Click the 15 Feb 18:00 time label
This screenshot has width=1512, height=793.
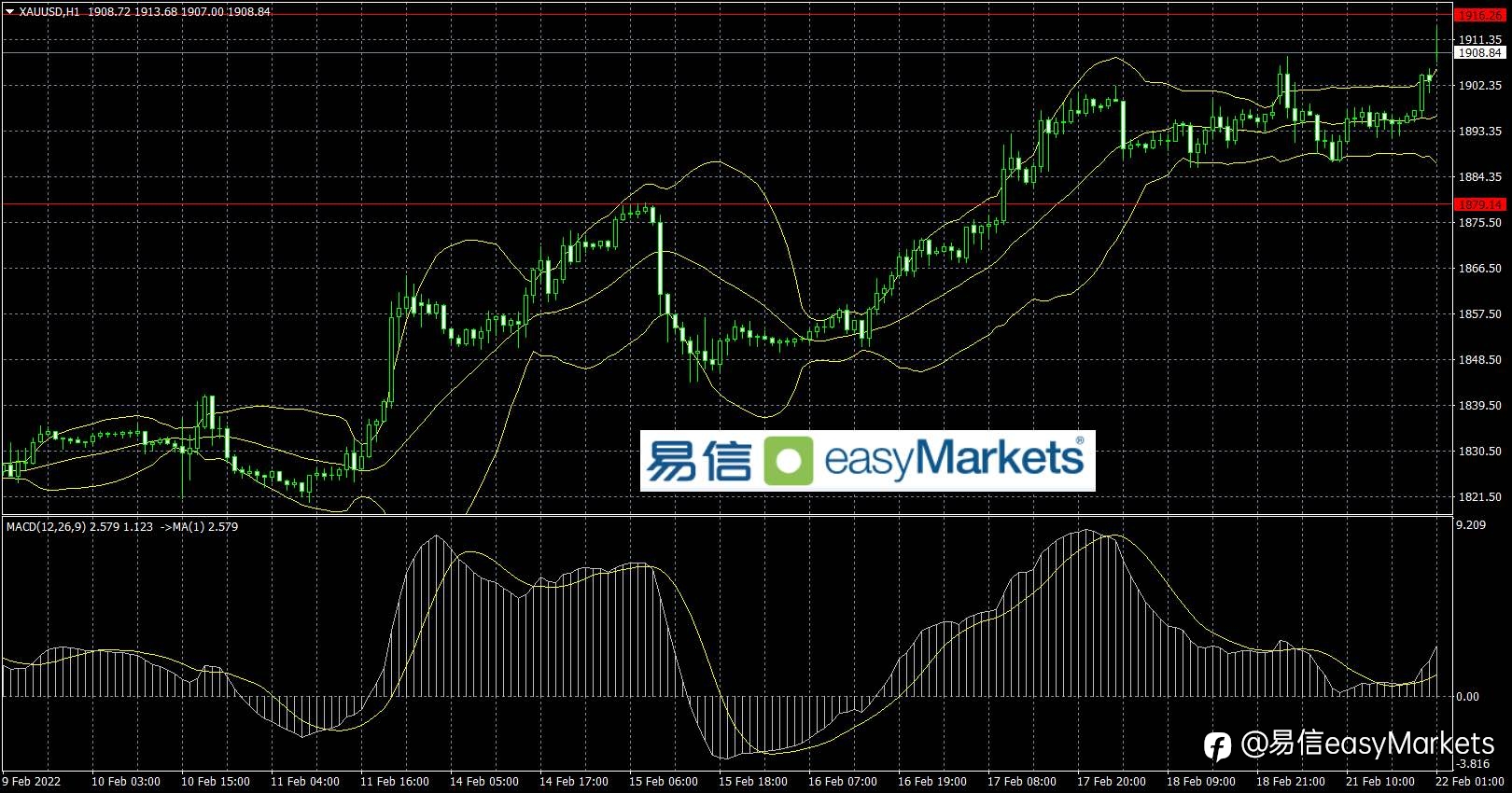(753, 782)
